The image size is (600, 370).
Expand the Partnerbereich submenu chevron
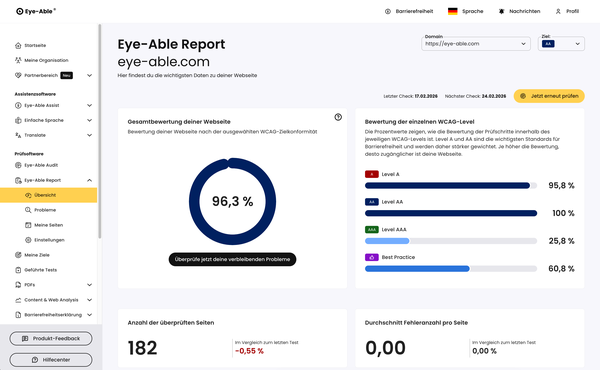point(89,75)
